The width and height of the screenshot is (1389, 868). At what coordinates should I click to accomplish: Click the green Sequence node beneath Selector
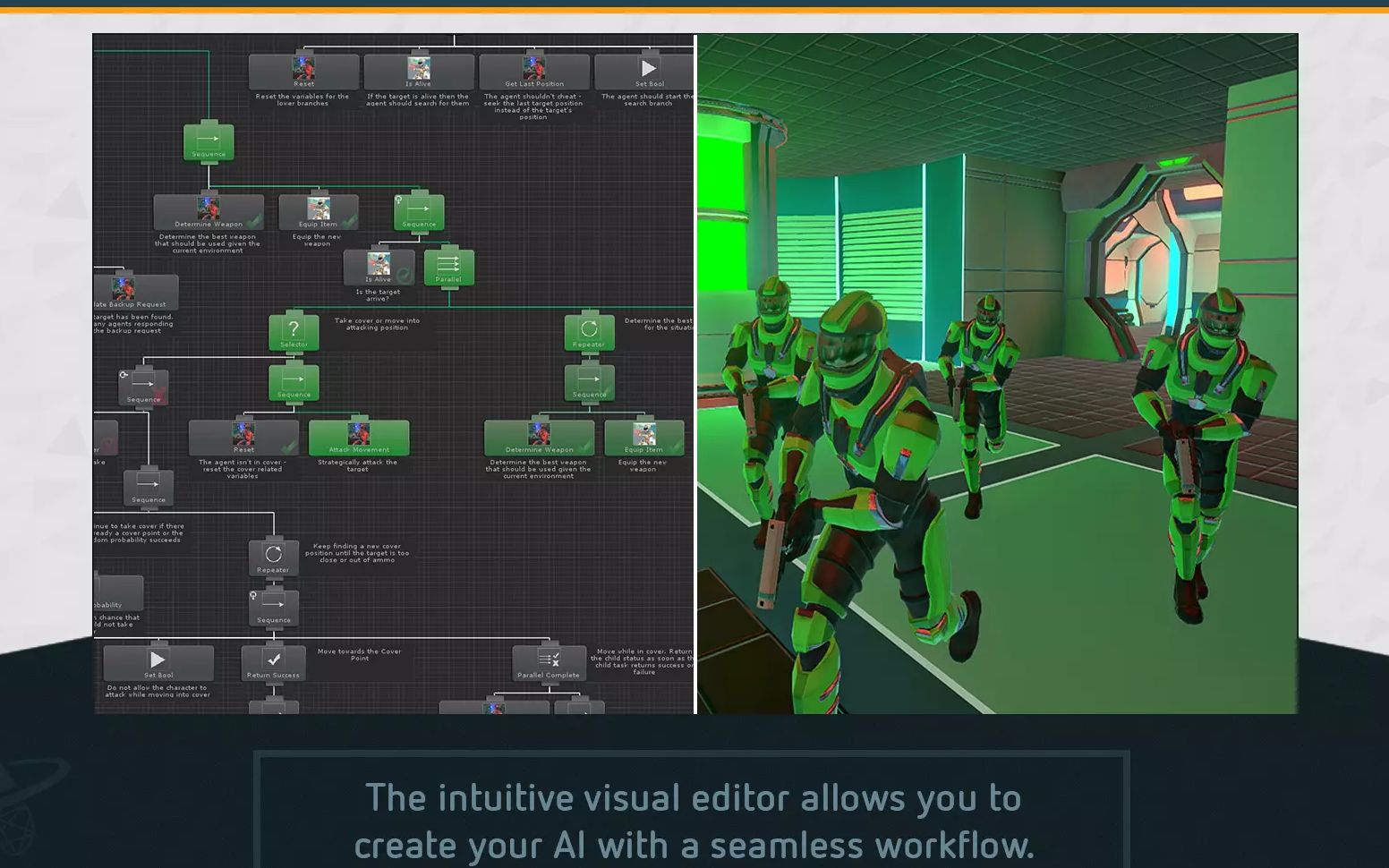point(294,383)
